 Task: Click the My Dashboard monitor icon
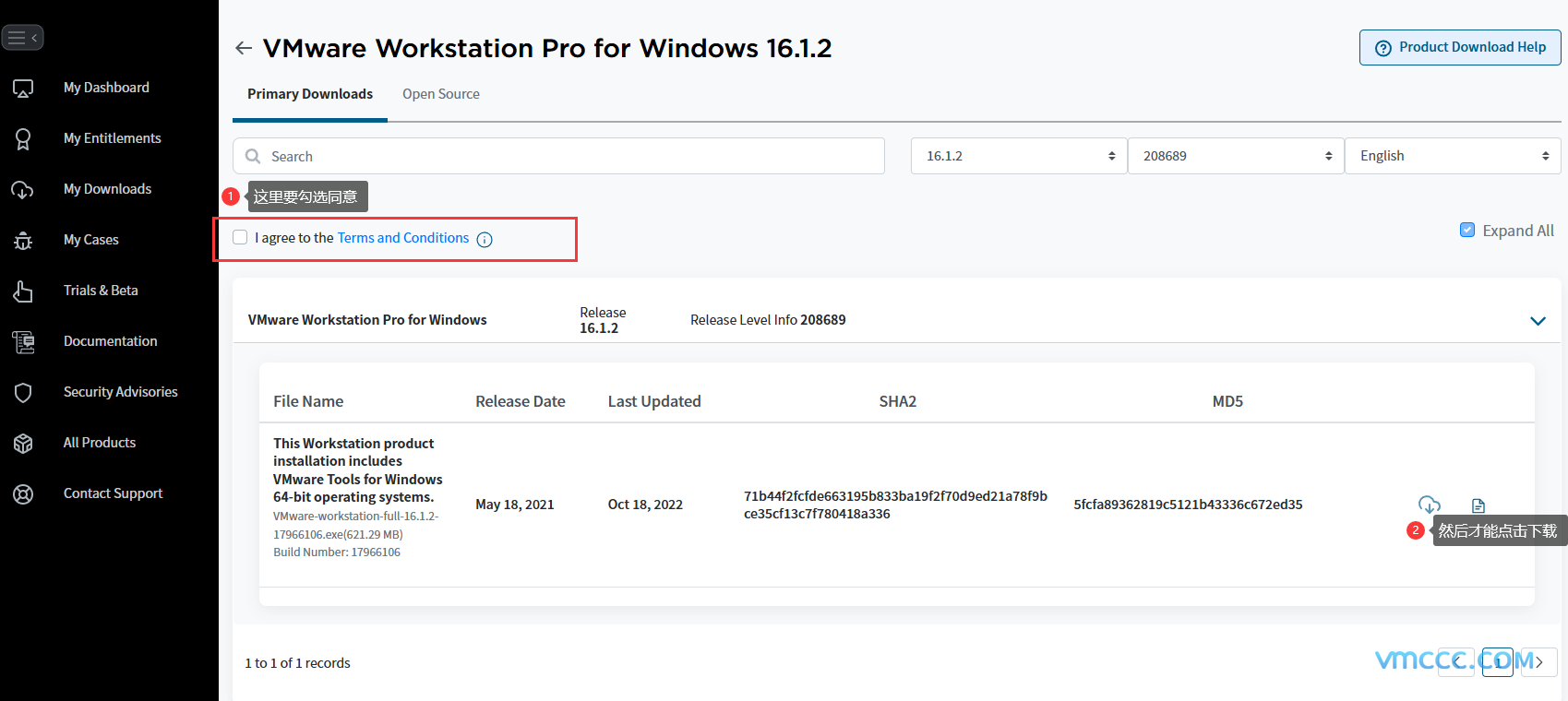pyautogui.click(x=23, y=89)
